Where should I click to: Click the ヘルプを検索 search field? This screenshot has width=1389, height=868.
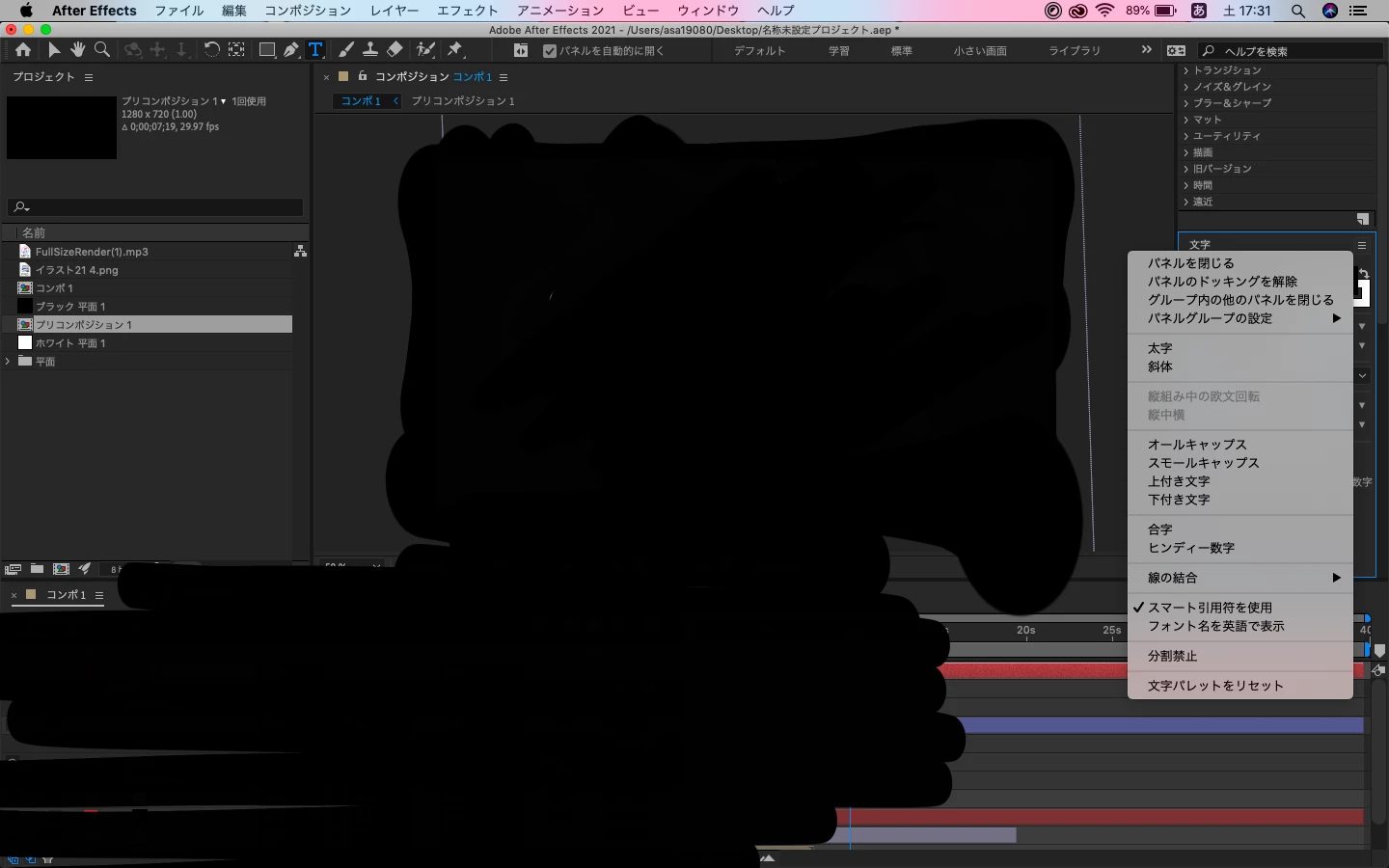coord(1290,51)
